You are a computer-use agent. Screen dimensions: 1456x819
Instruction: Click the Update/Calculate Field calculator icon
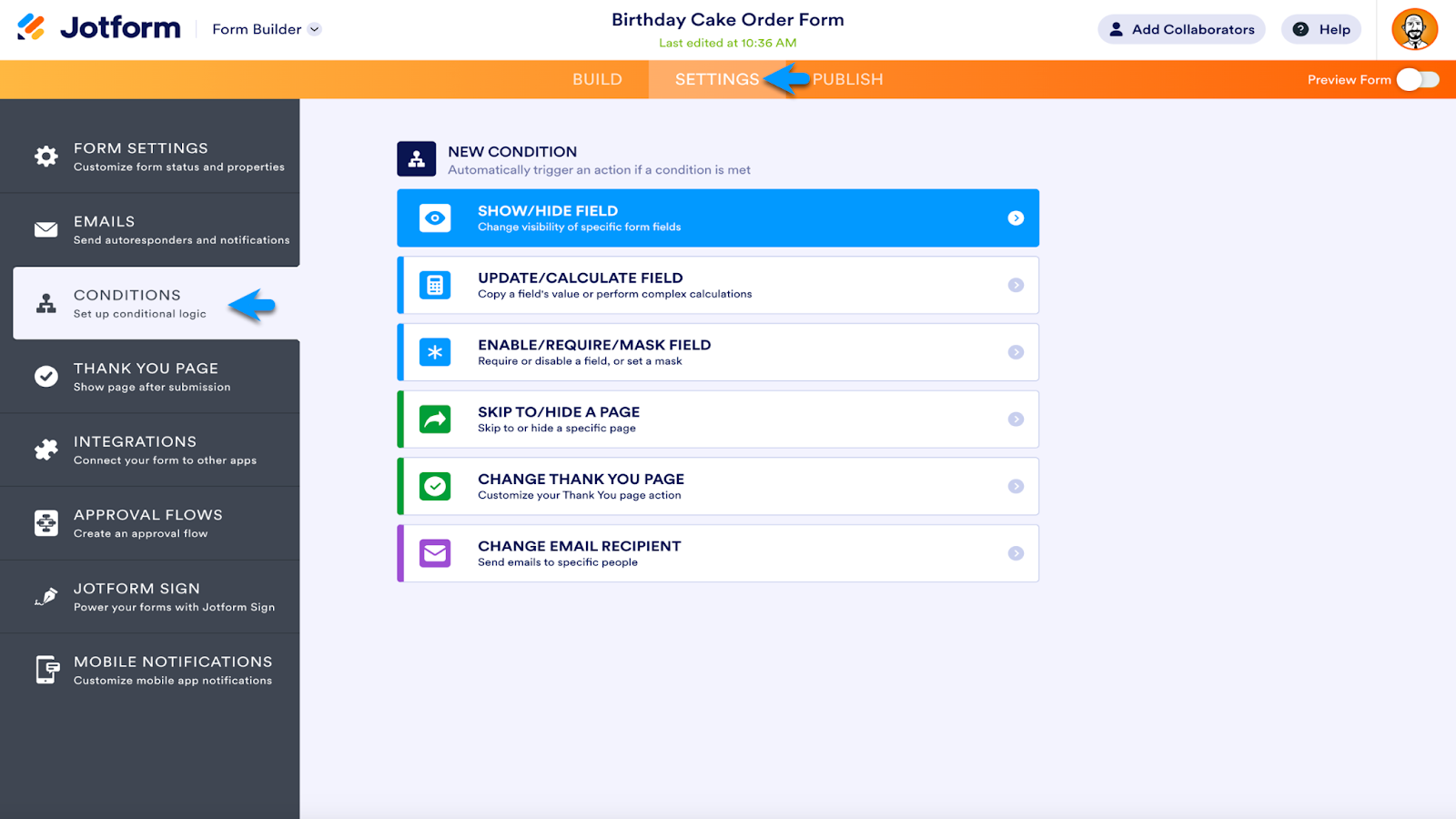(x=435, y=285)
